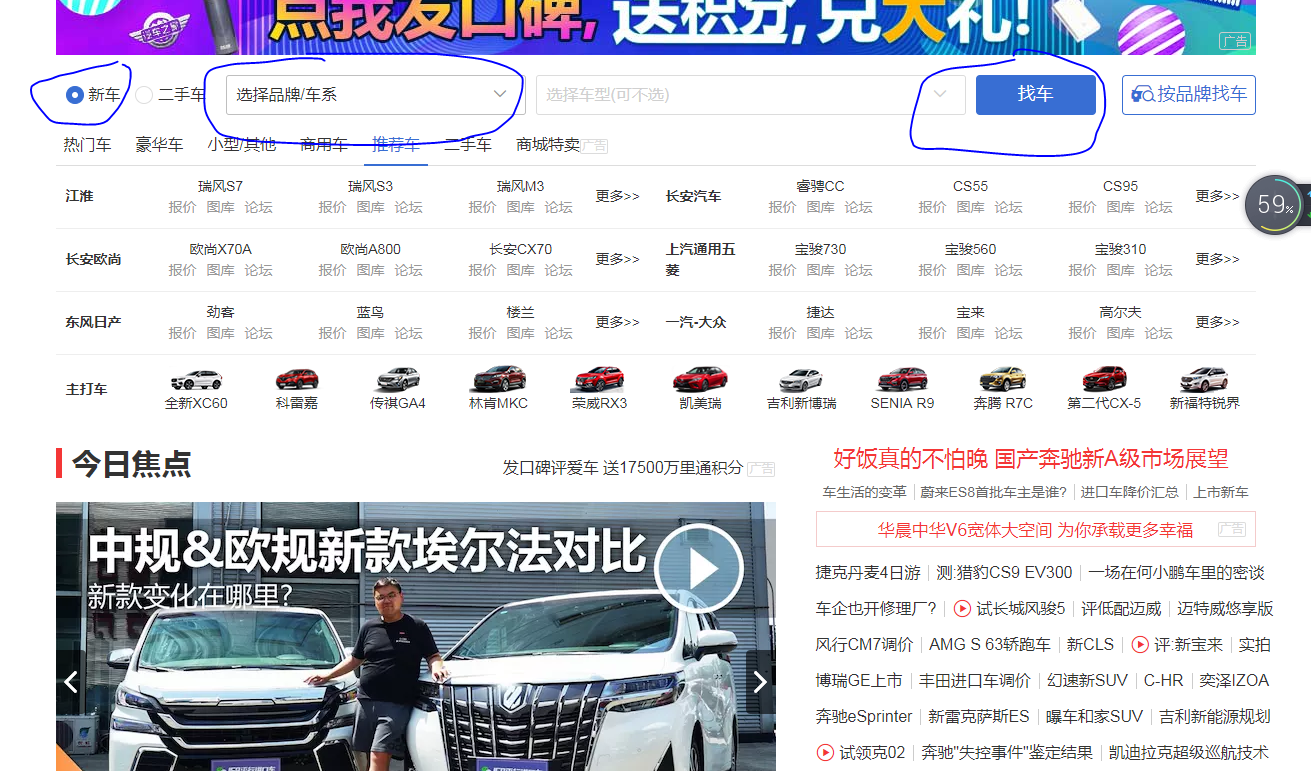Screen dimensions: 1311x771
Task: Open the 博瑞GE上市 news link
Action: coord(859,681)
